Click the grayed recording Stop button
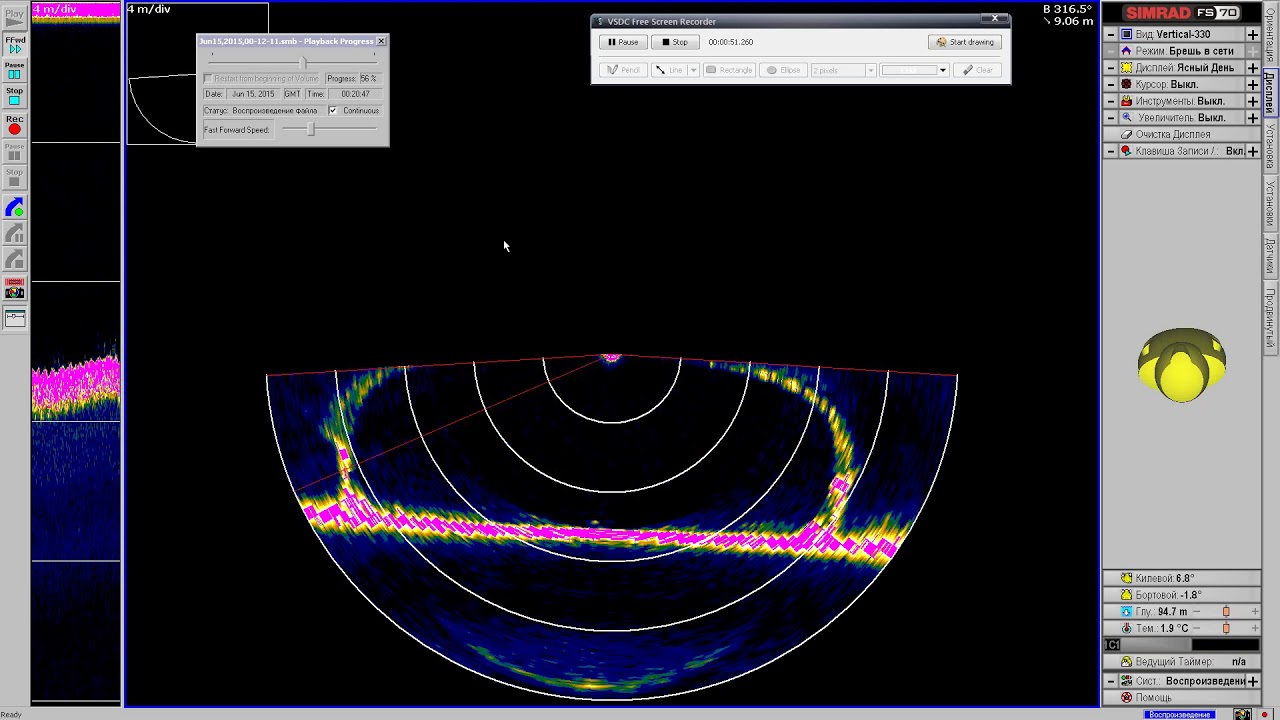The width and height of the screenshot is (1280, 720). point(15,178)
